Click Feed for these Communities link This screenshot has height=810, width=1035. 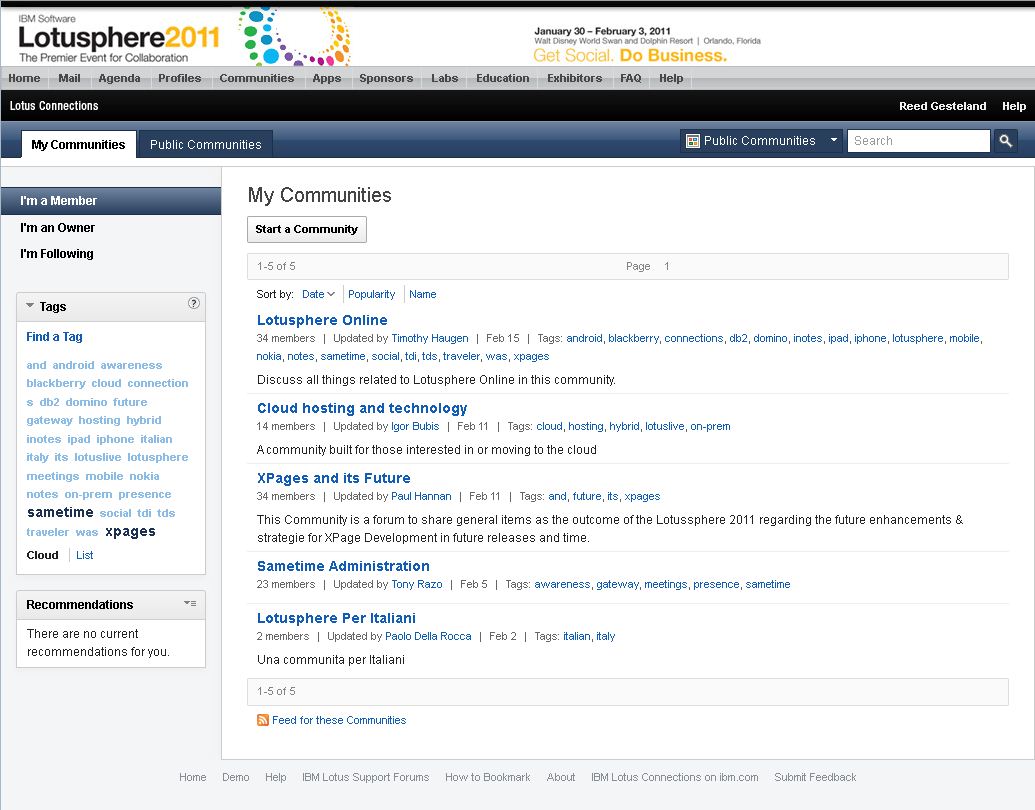339,720
